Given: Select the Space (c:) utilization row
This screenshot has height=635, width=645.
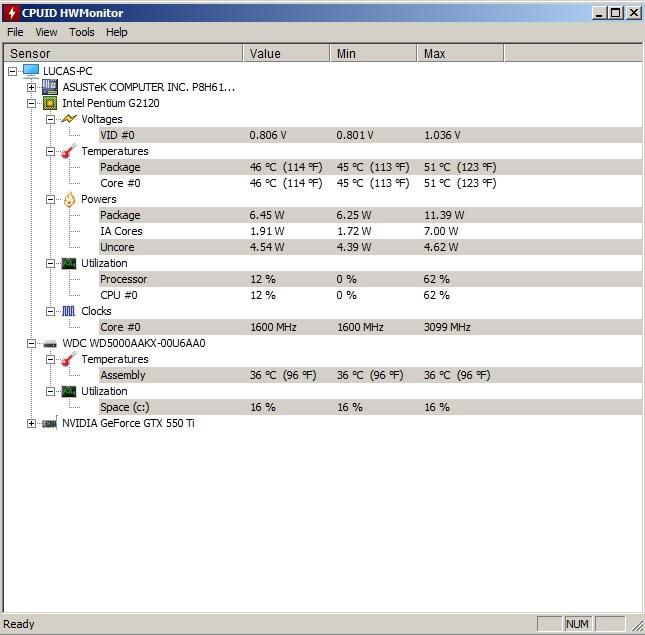Looking at the screenshot, I should pyautogui.click(x=370, y=407).
